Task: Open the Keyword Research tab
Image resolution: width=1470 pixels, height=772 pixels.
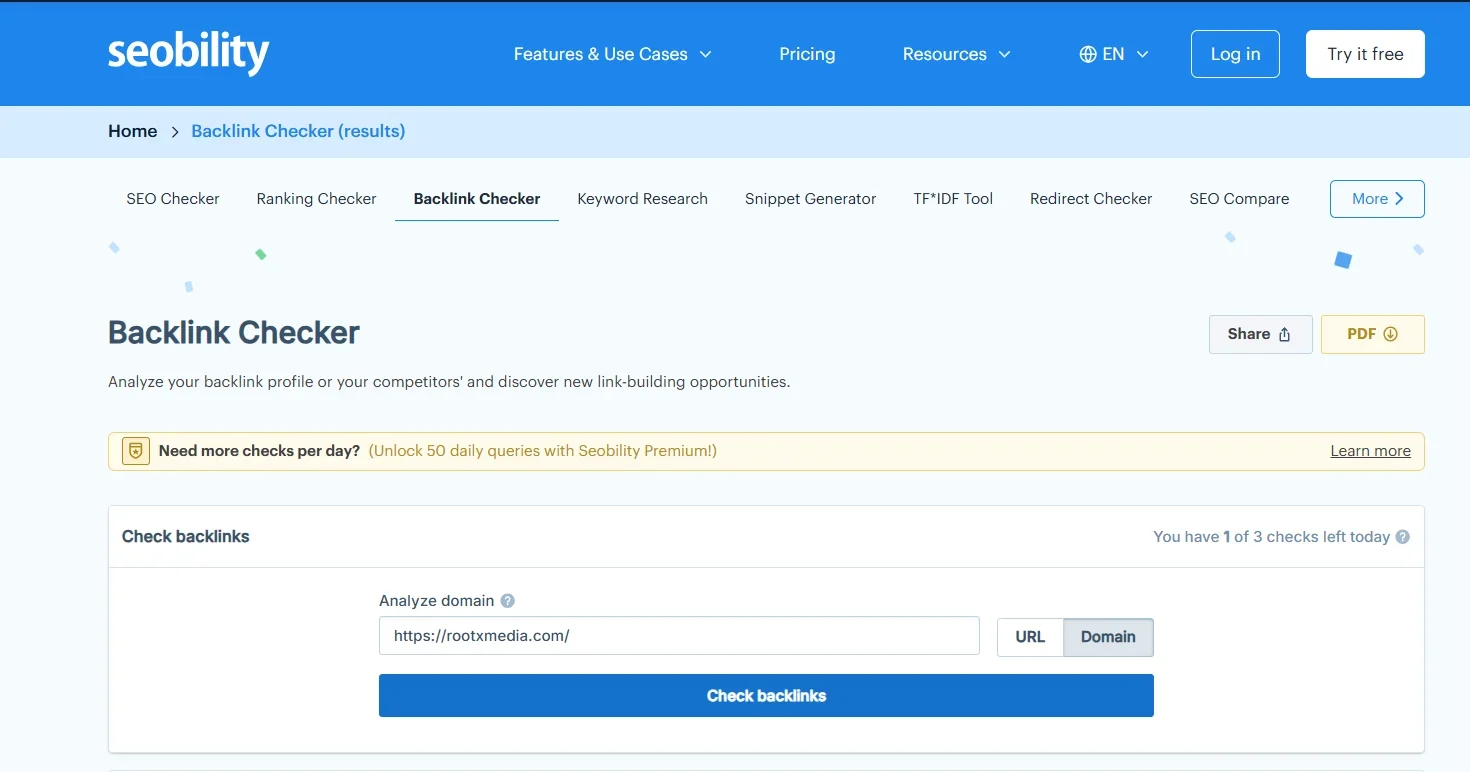Action: click(x=643, y=199)
